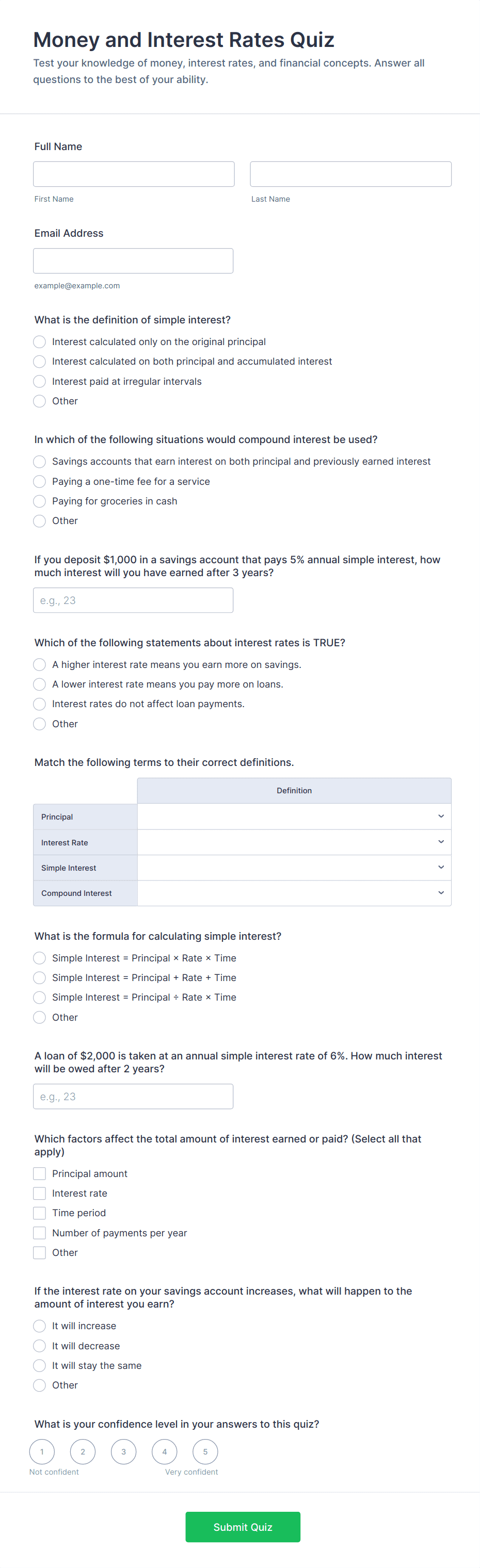This screenshot has width=480, height=1568.
Task: Expand the Interest Rate definition dropdown
Action: [x=294, y=842]
